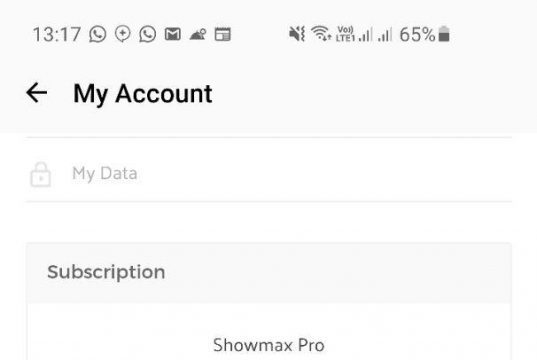Tap the back arrow beside My Account
Screen dimensions: 537x360
coord(36,93)
